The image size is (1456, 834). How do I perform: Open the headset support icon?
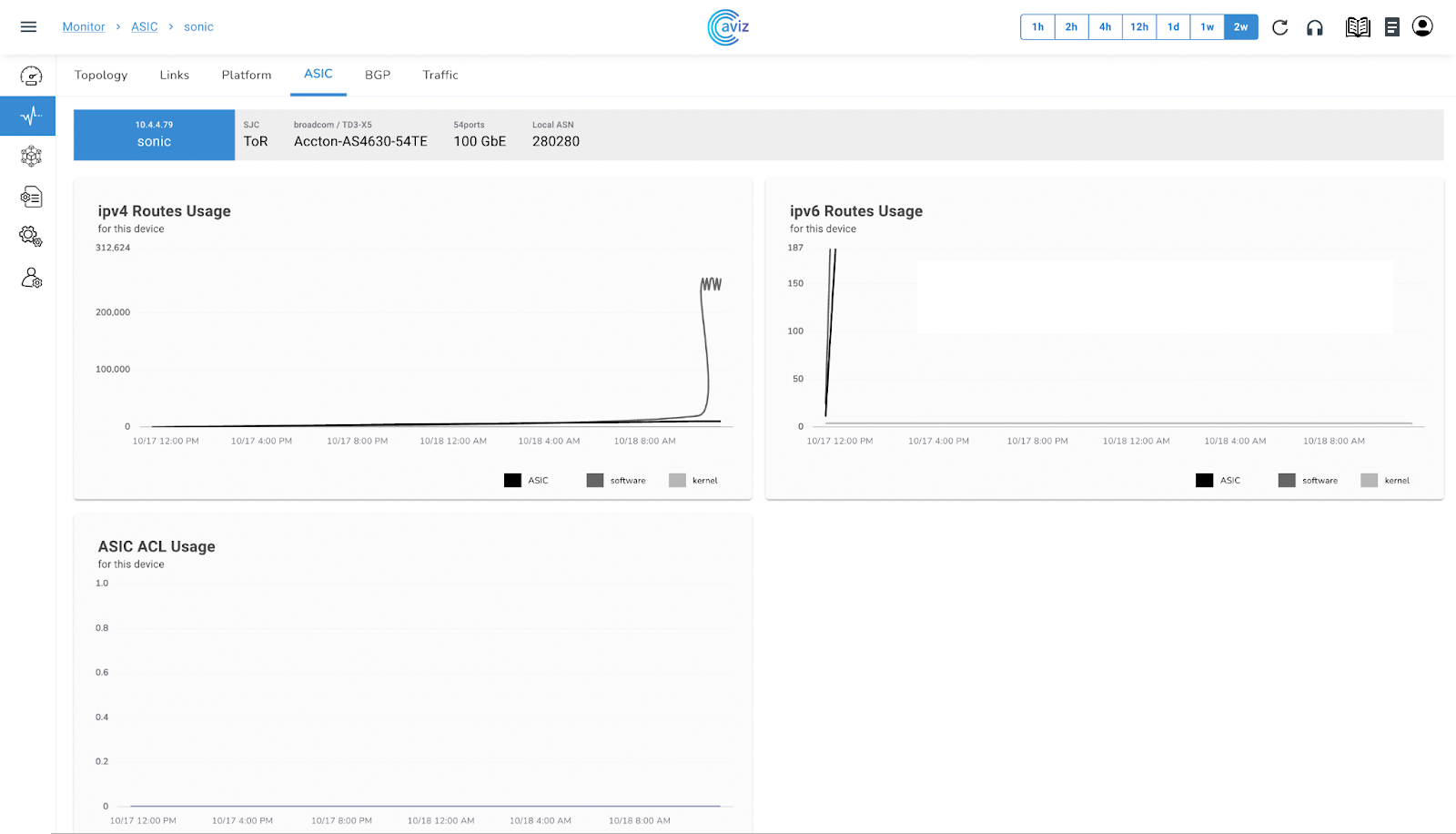pos(1315,27)
